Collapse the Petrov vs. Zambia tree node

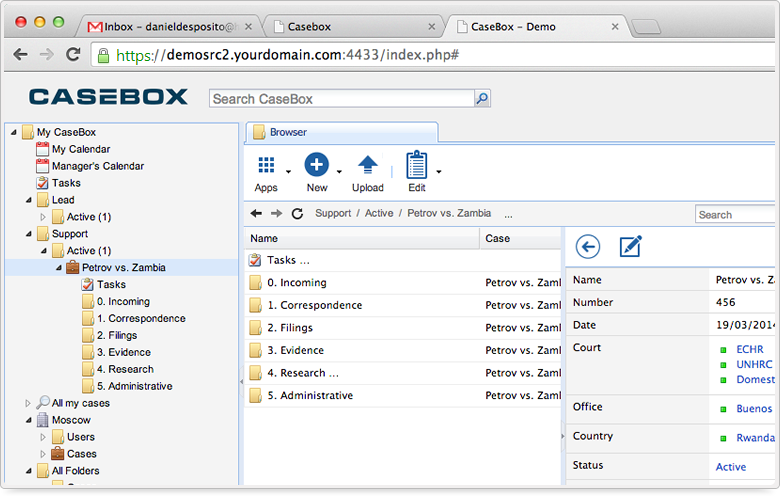click(59, 268)
